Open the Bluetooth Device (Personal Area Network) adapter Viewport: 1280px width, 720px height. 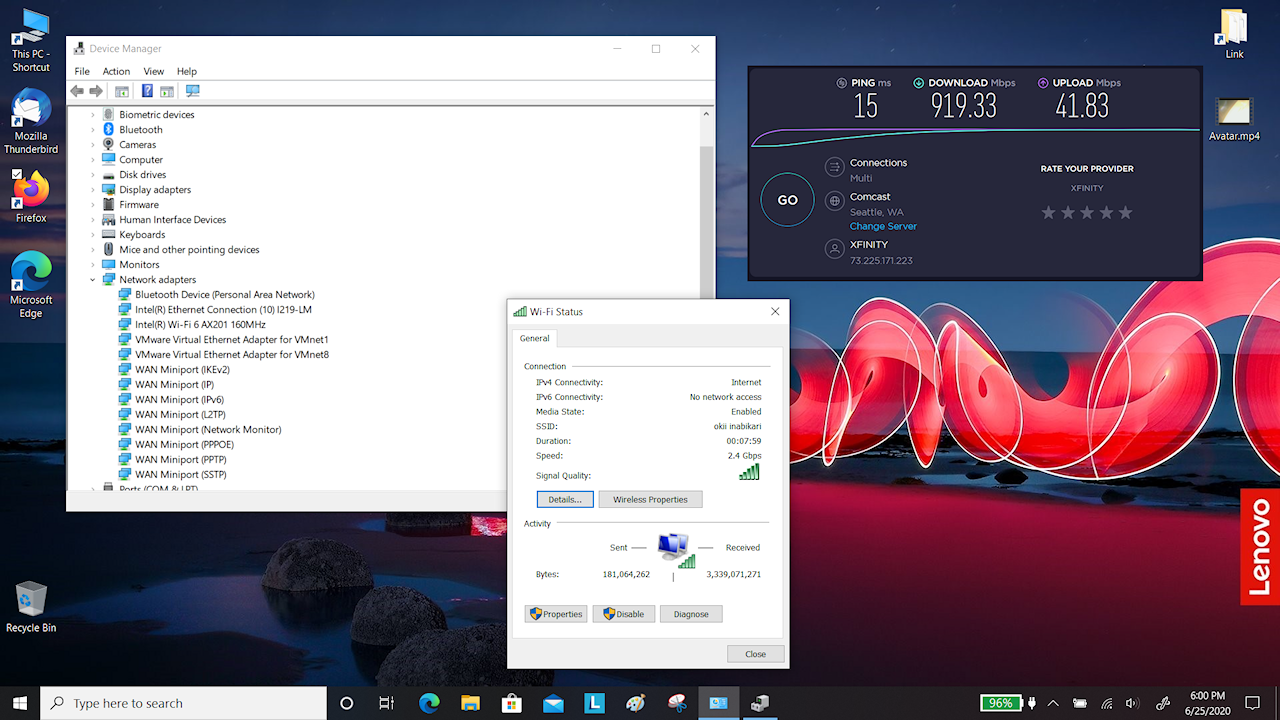224,295
